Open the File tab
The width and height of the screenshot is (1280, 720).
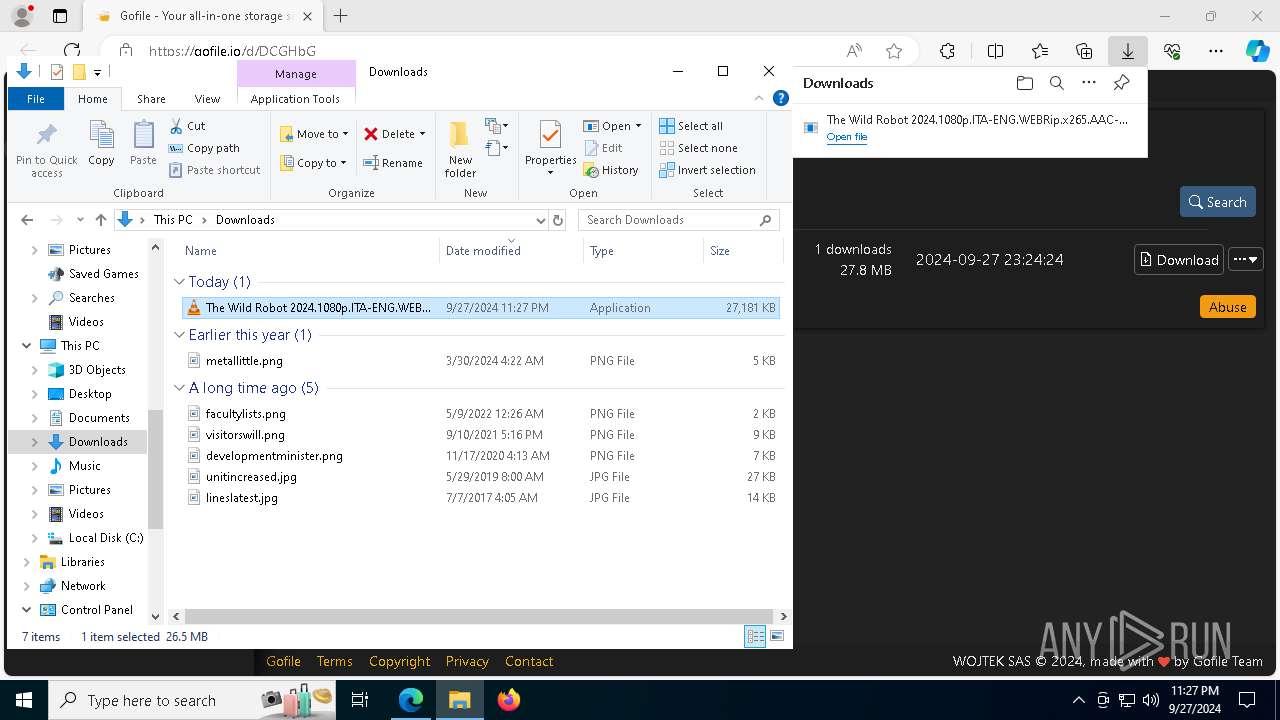tap(36, 99)
